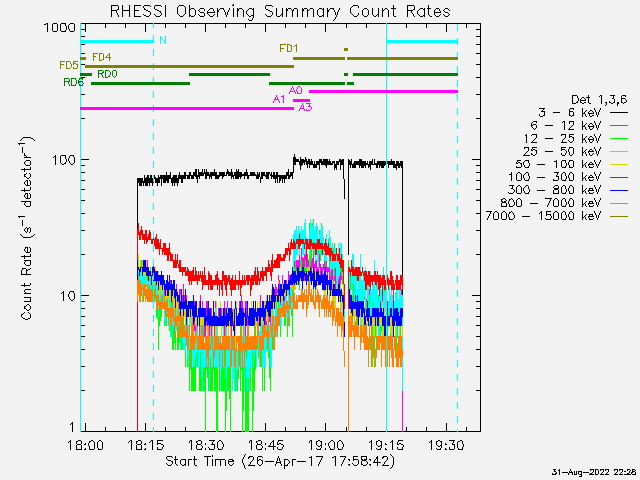Click the 'FD4' flag label
Image resolution: width=640 pixels, height=480 pixels.
[102, 57]
